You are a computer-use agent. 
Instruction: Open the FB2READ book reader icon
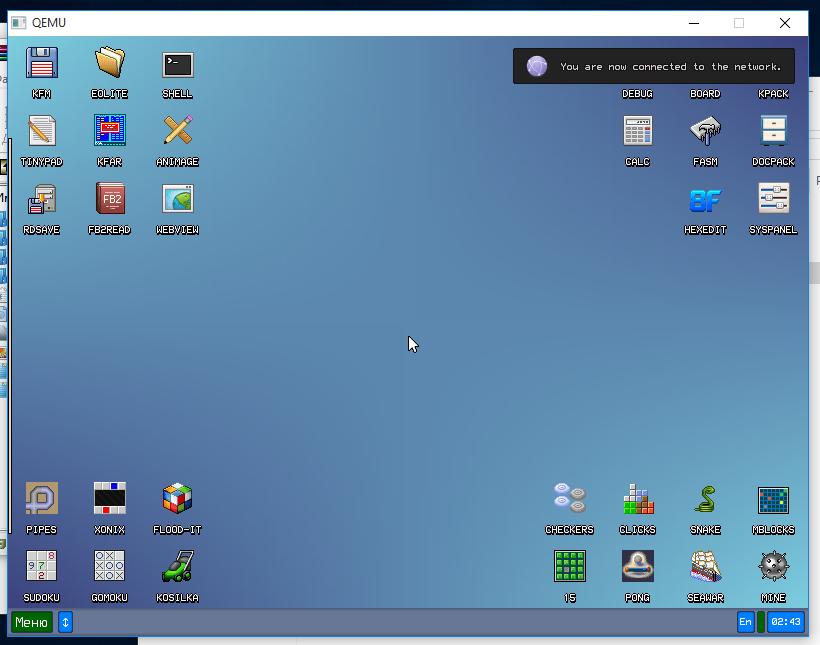coord(109,199)
